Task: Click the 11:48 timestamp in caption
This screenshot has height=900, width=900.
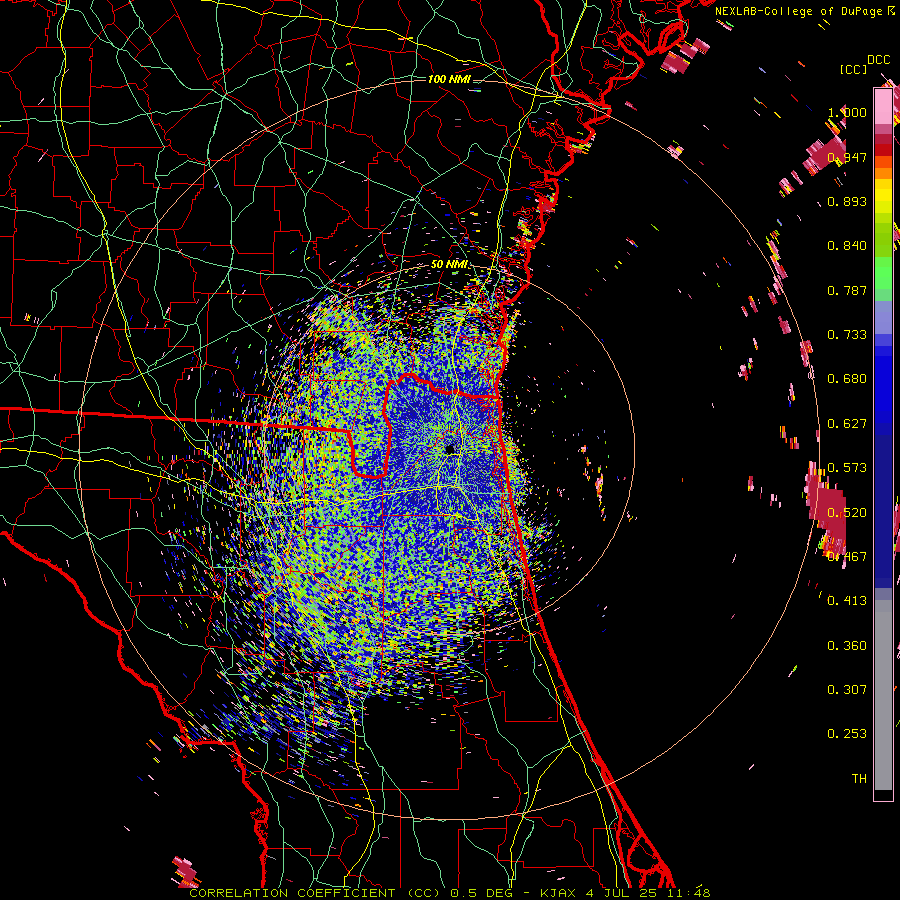Action: pos(690,893)
